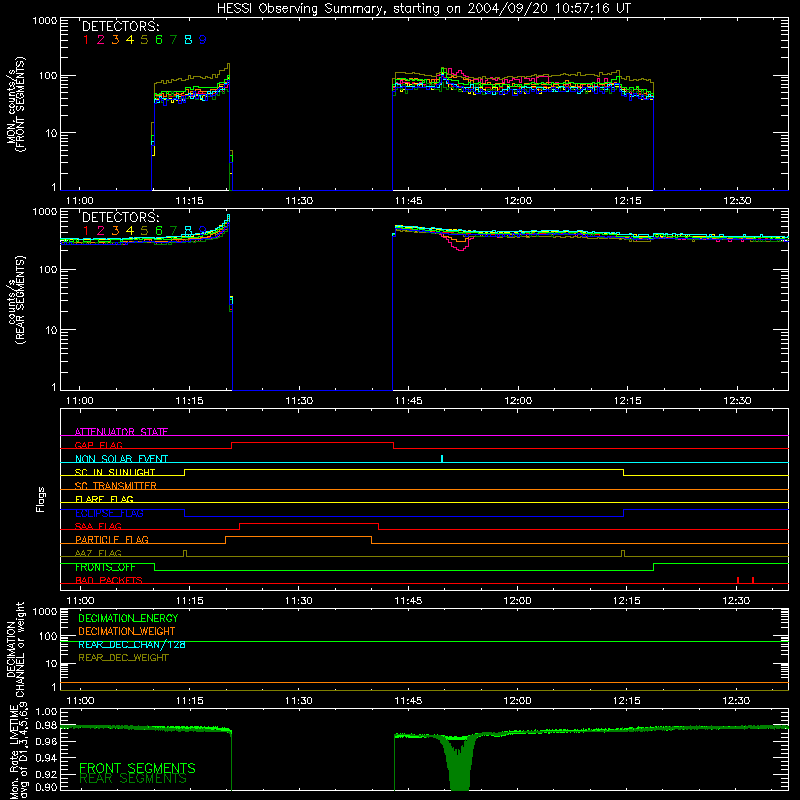Click the FRONT SEGMENTS livetime legend label
Screen dimensions: 800x800
137,768
